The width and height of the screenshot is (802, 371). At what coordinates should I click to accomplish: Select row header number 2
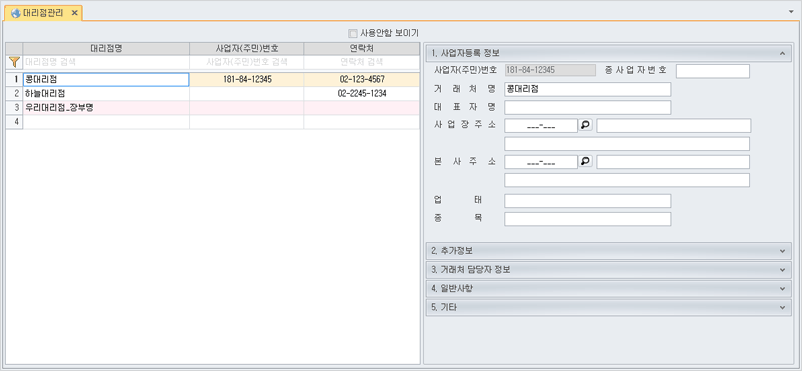(x=14, y=94)
